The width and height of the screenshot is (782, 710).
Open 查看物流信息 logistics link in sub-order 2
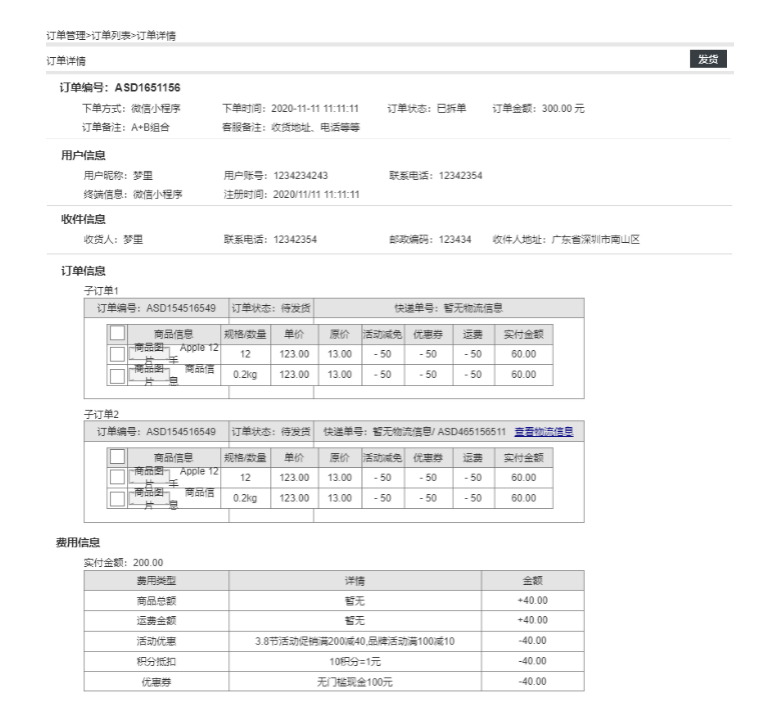(x=550, y=432)
